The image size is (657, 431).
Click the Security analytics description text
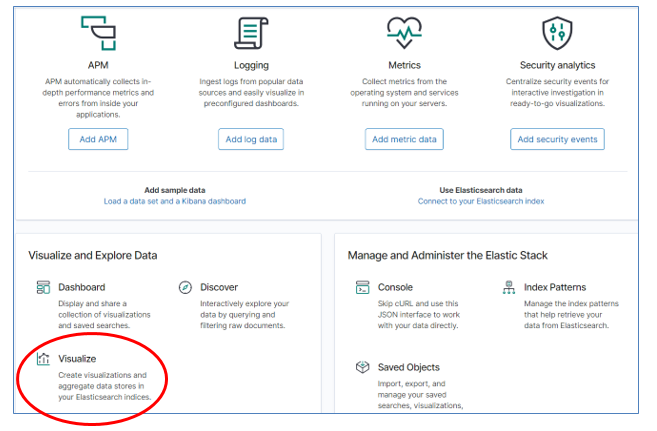point(557,93)
